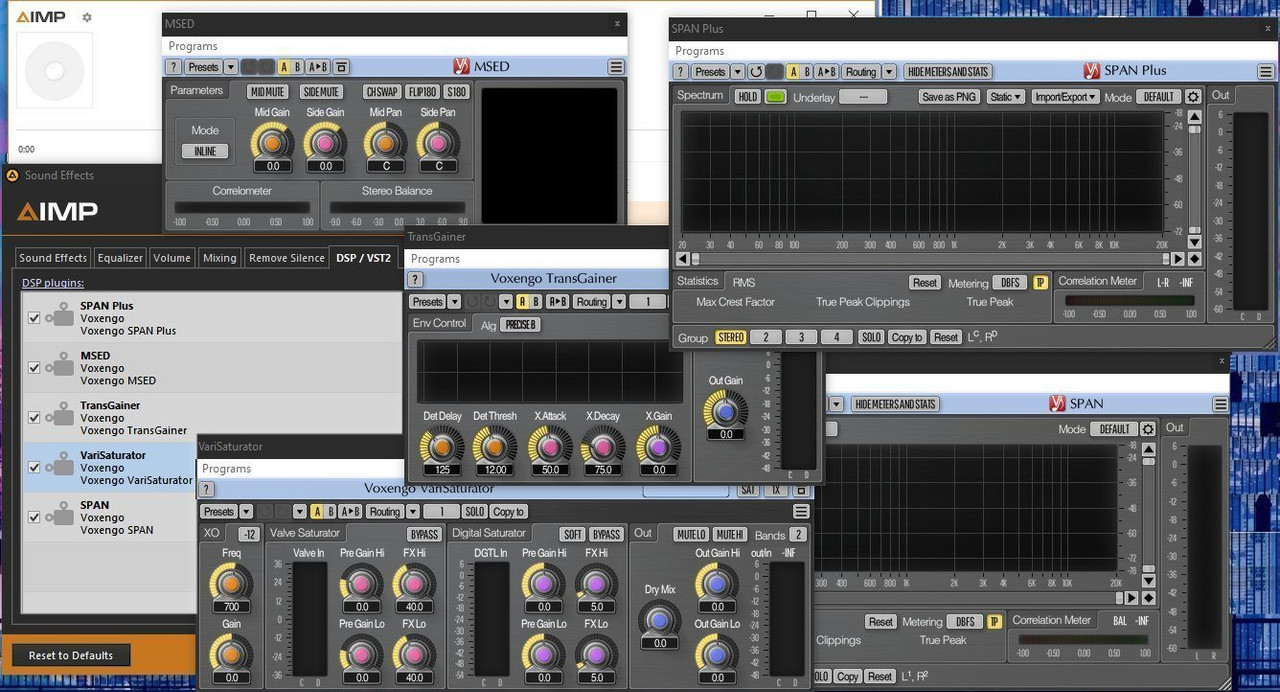Open the Programs menu in MSED window
The width and height of the screenshot is (1280, 692).
(x=193, y=46)
